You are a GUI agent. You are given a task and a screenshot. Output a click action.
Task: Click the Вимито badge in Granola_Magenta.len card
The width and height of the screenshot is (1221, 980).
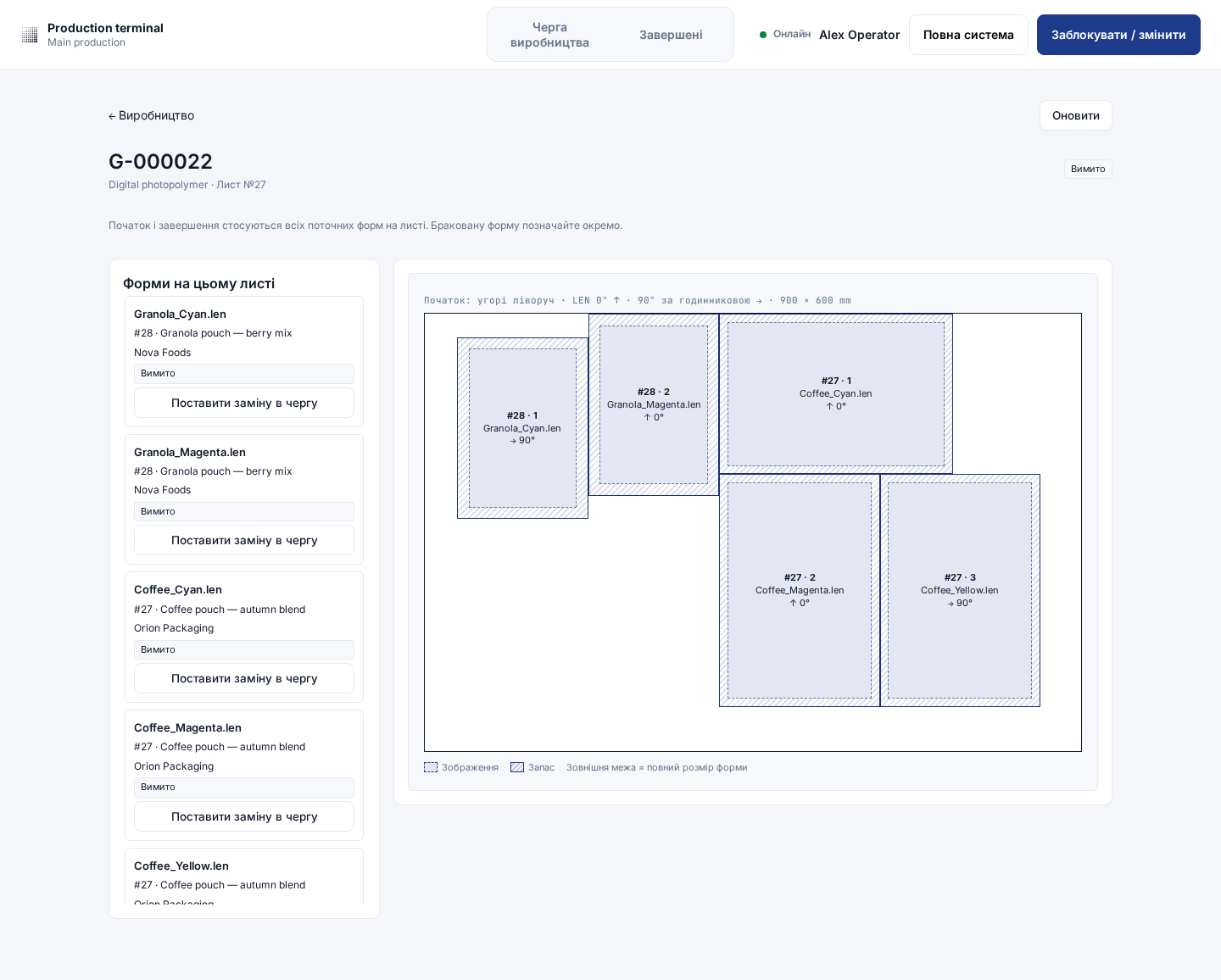[244, 511]
